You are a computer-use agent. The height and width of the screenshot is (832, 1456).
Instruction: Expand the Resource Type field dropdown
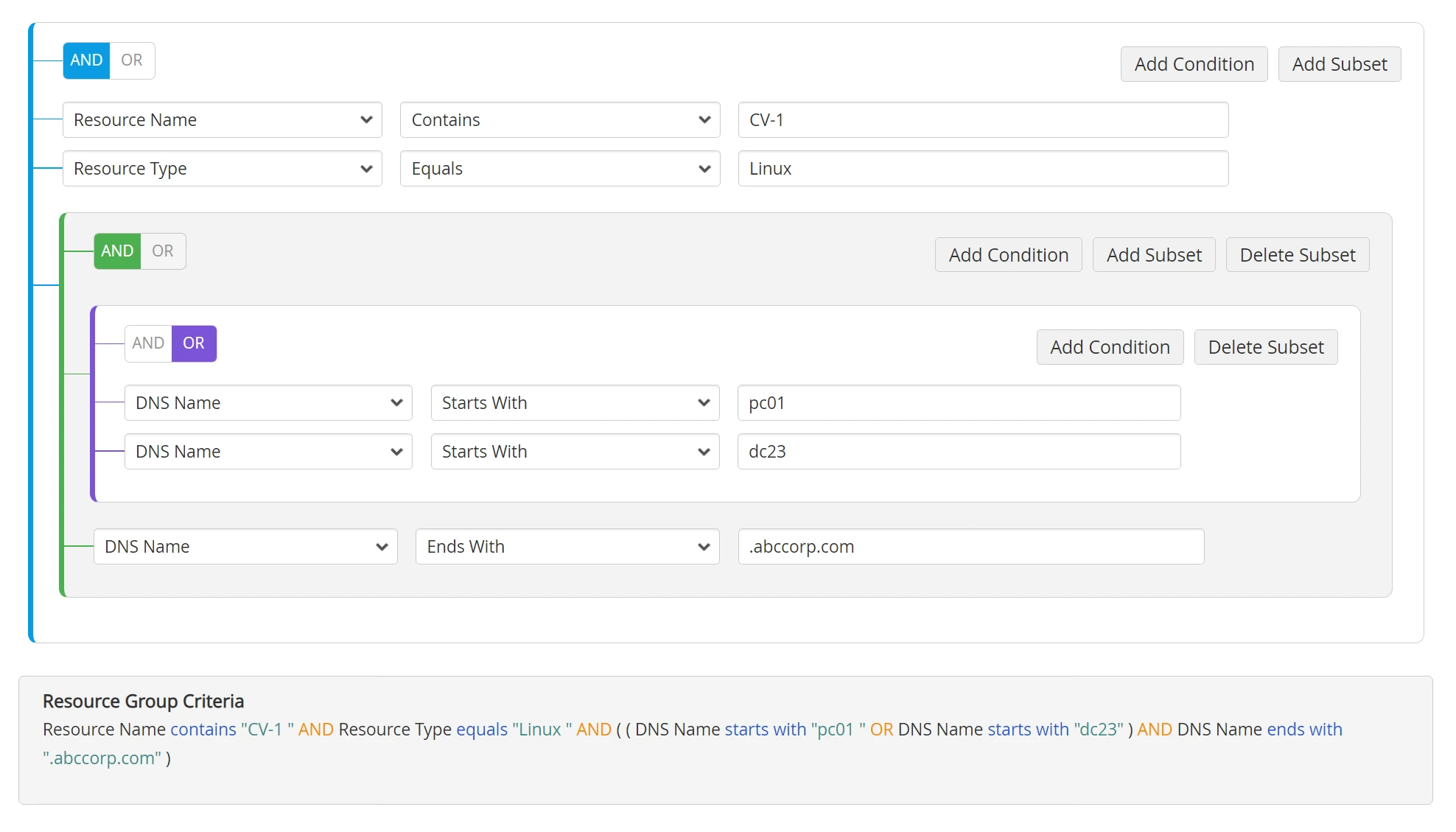click(x=222, y=169)
